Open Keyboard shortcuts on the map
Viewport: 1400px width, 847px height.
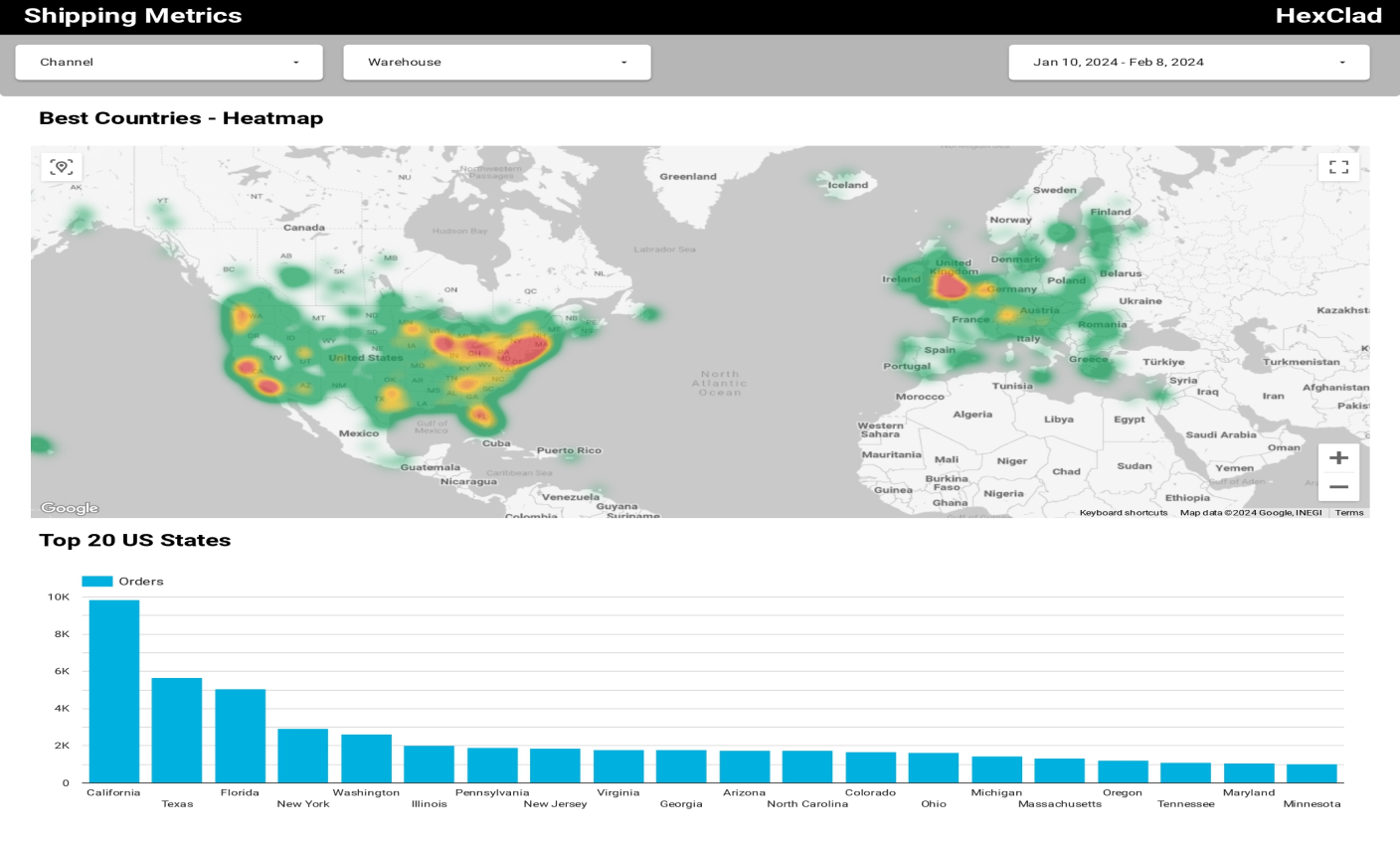point(1123,513)
